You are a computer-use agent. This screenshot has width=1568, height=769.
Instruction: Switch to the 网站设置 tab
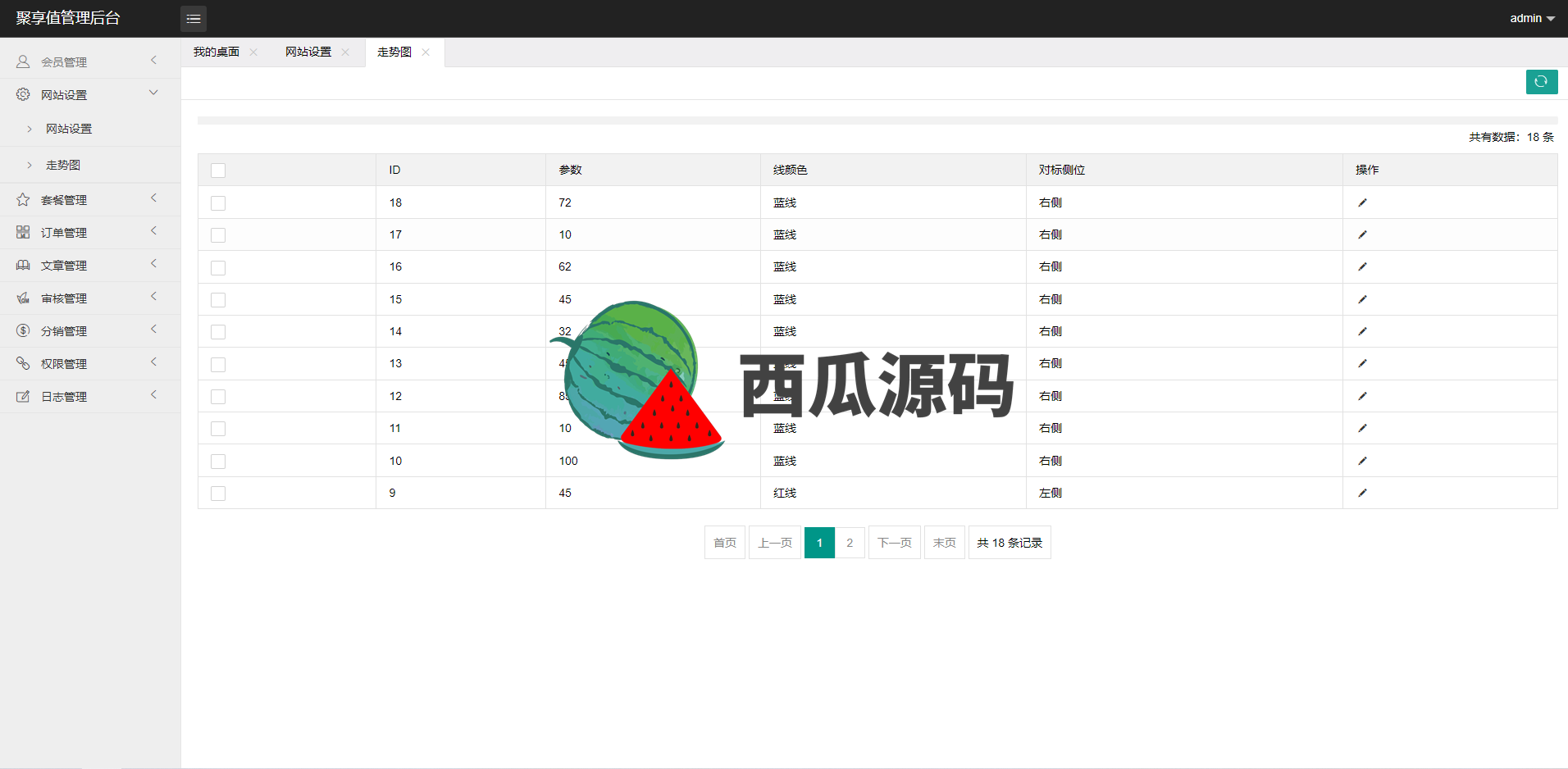(x=308, y=52)
